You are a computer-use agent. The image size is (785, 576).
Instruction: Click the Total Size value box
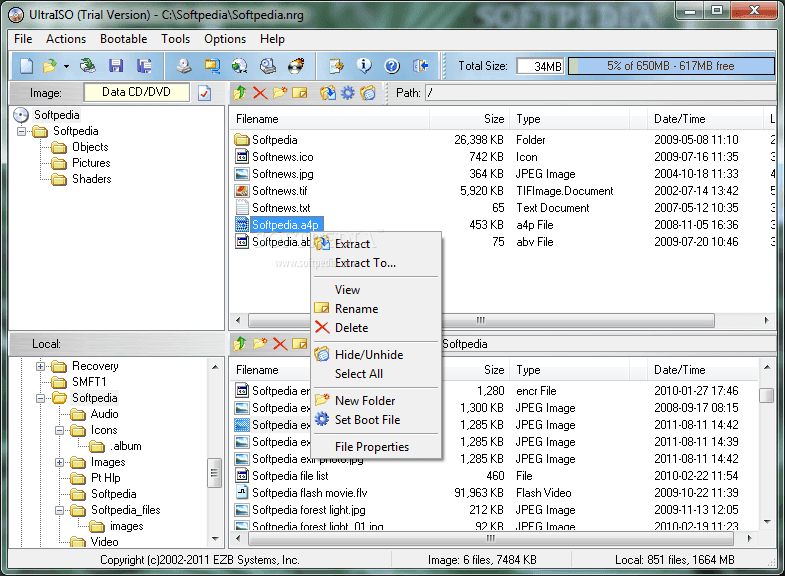pos(540,66)
